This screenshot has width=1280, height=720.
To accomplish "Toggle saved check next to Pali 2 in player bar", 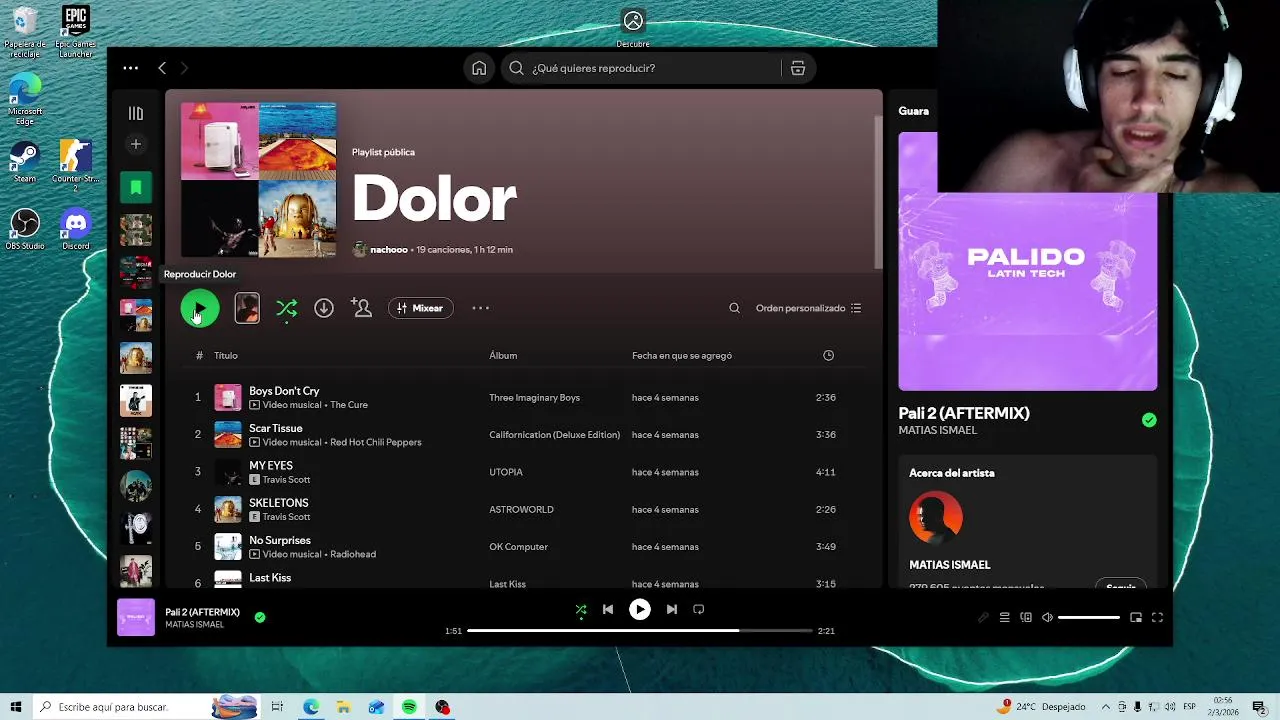I will pos(260,618).
